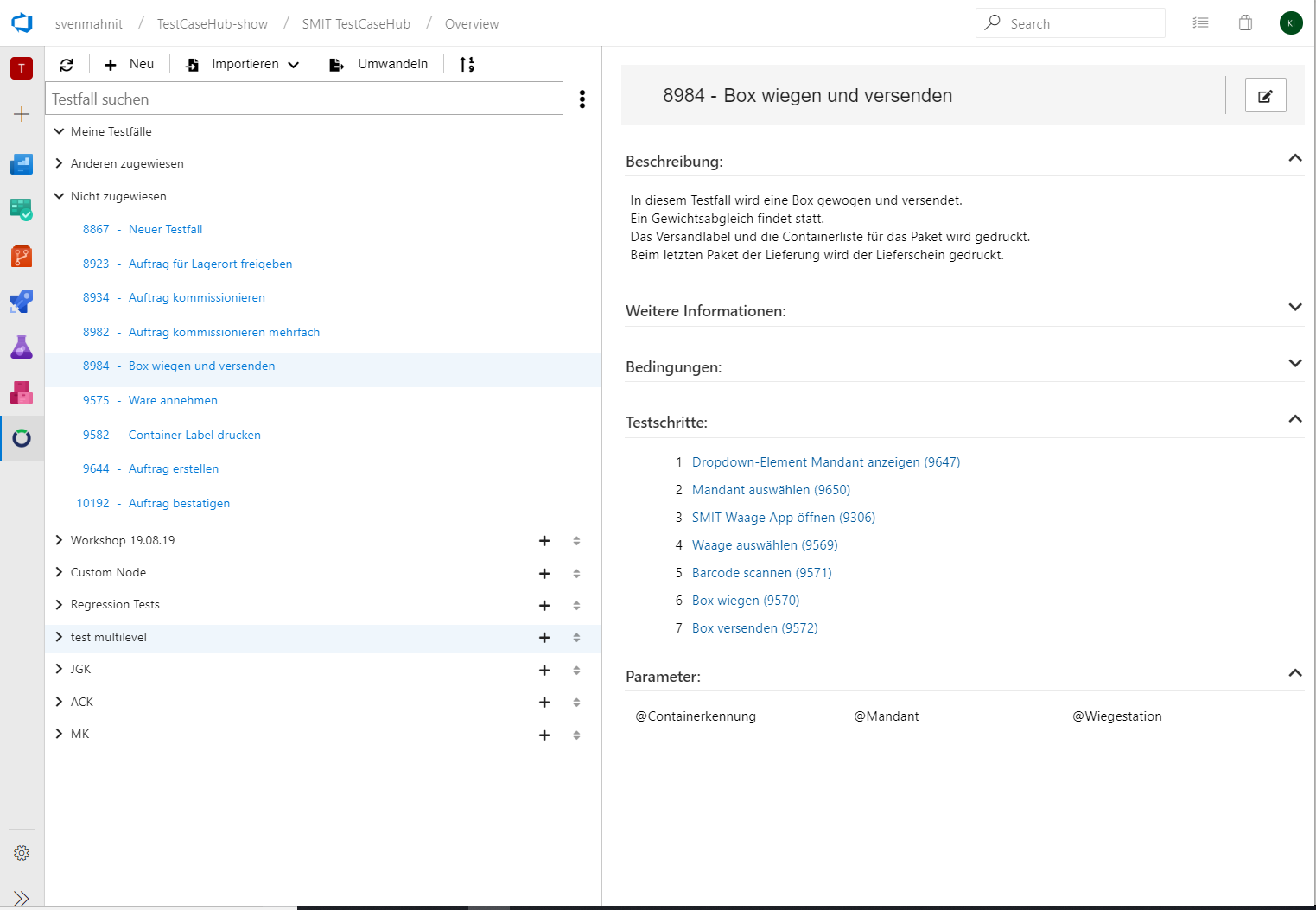The image size is (1316, 910).
Task: Open the overflow menu beside the search field
Action: [582, 99]
